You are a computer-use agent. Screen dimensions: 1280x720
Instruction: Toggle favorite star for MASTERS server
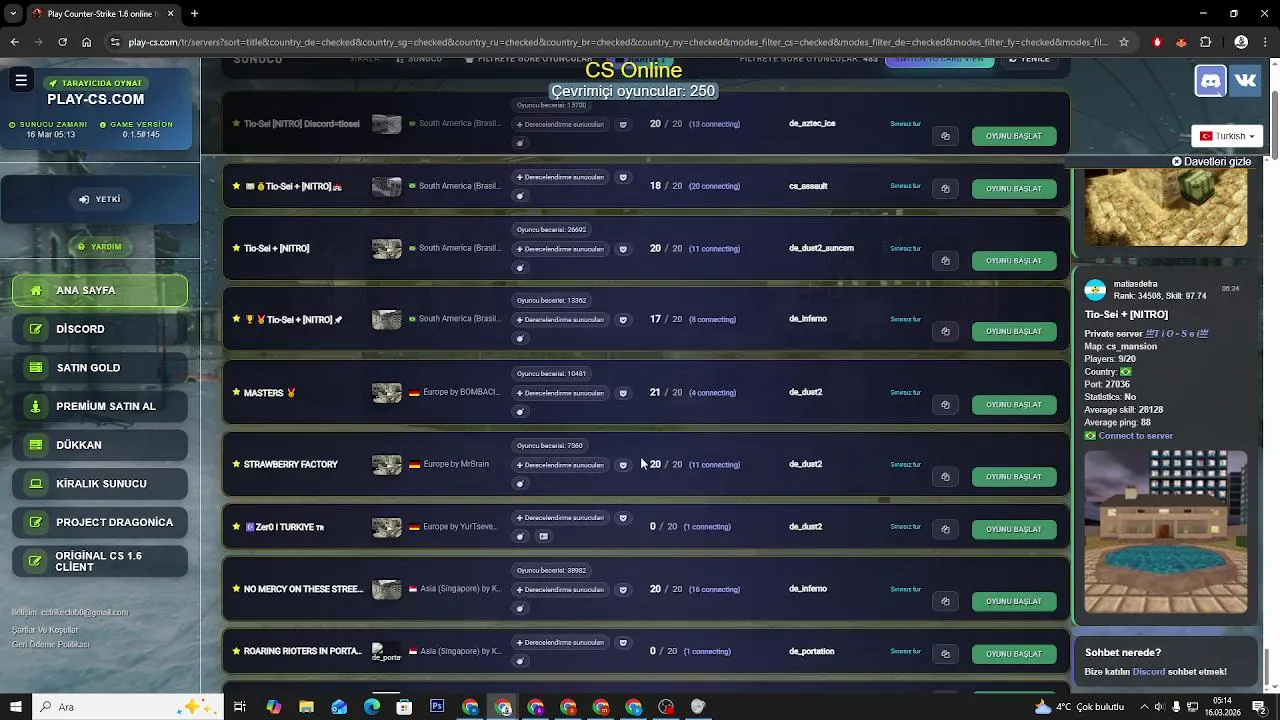236,393
